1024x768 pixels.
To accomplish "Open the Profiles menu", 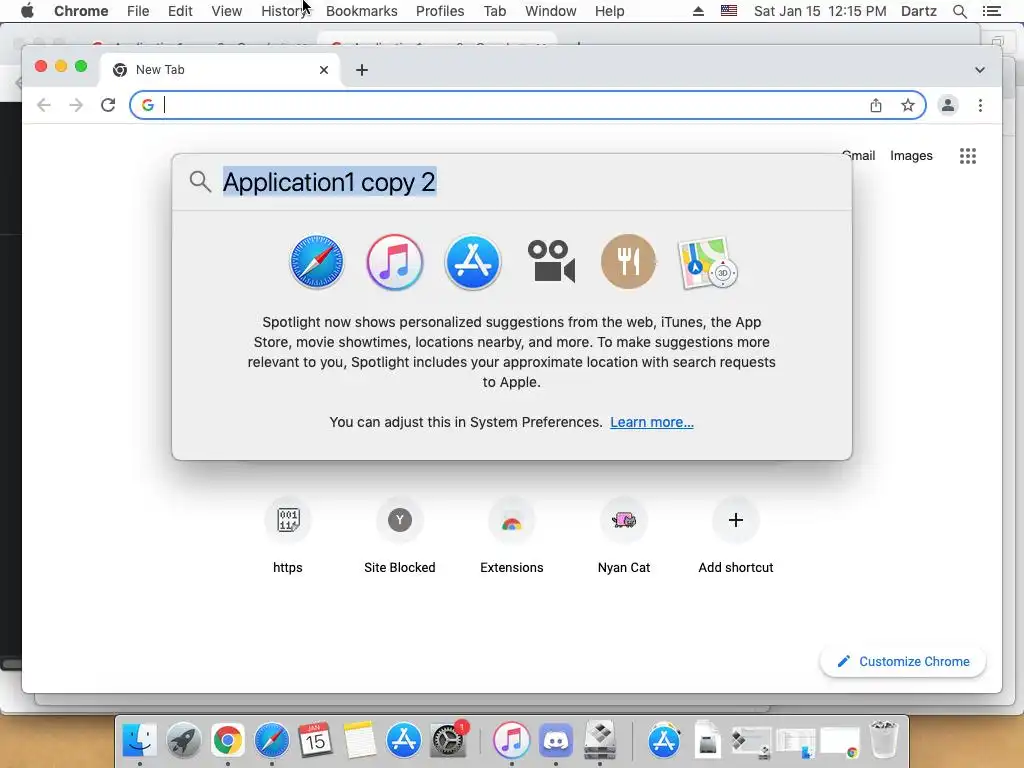I will tap(440, 11).
